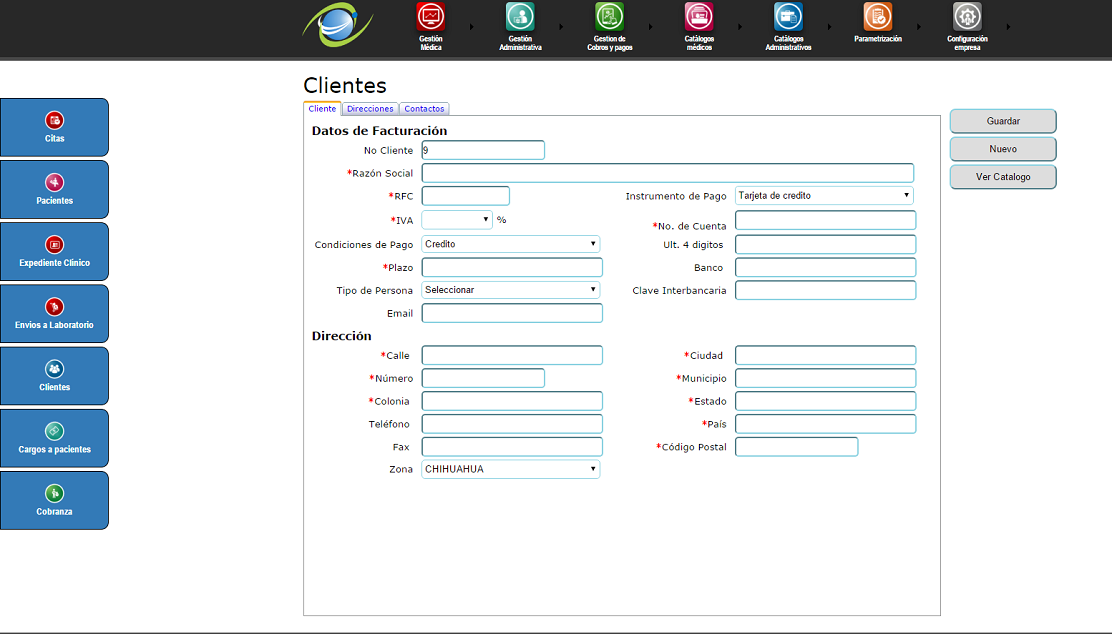Screen dimensions: 1112x634
Task: Open the Gestión Administrativa icon
Action: click(x=520, y=17)
